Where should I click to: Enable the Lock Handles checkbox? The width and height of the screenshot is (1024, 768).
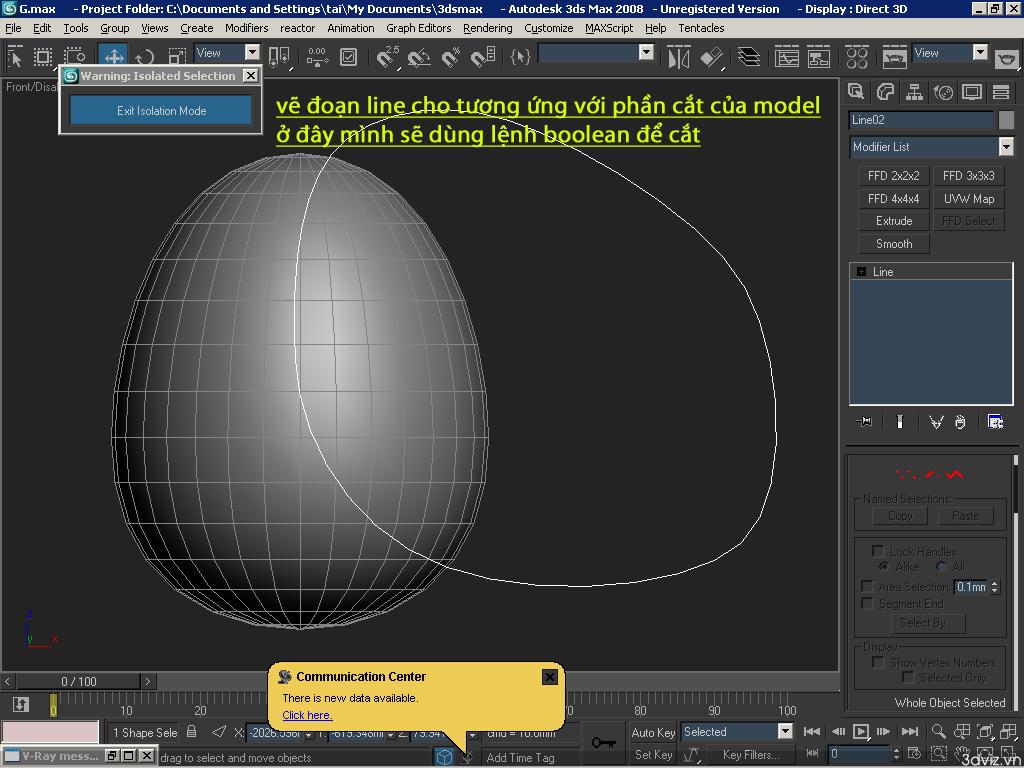[878, 551]
